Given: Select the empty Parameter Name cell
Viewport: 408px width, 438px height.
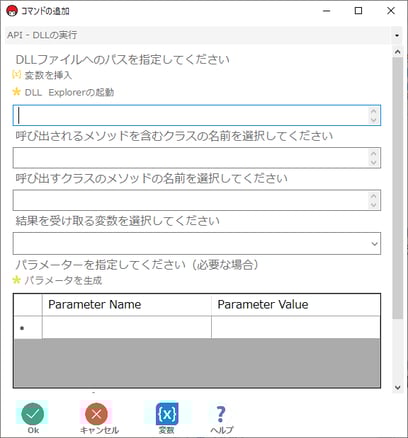Looking at the screenshot, I should 127,327.
